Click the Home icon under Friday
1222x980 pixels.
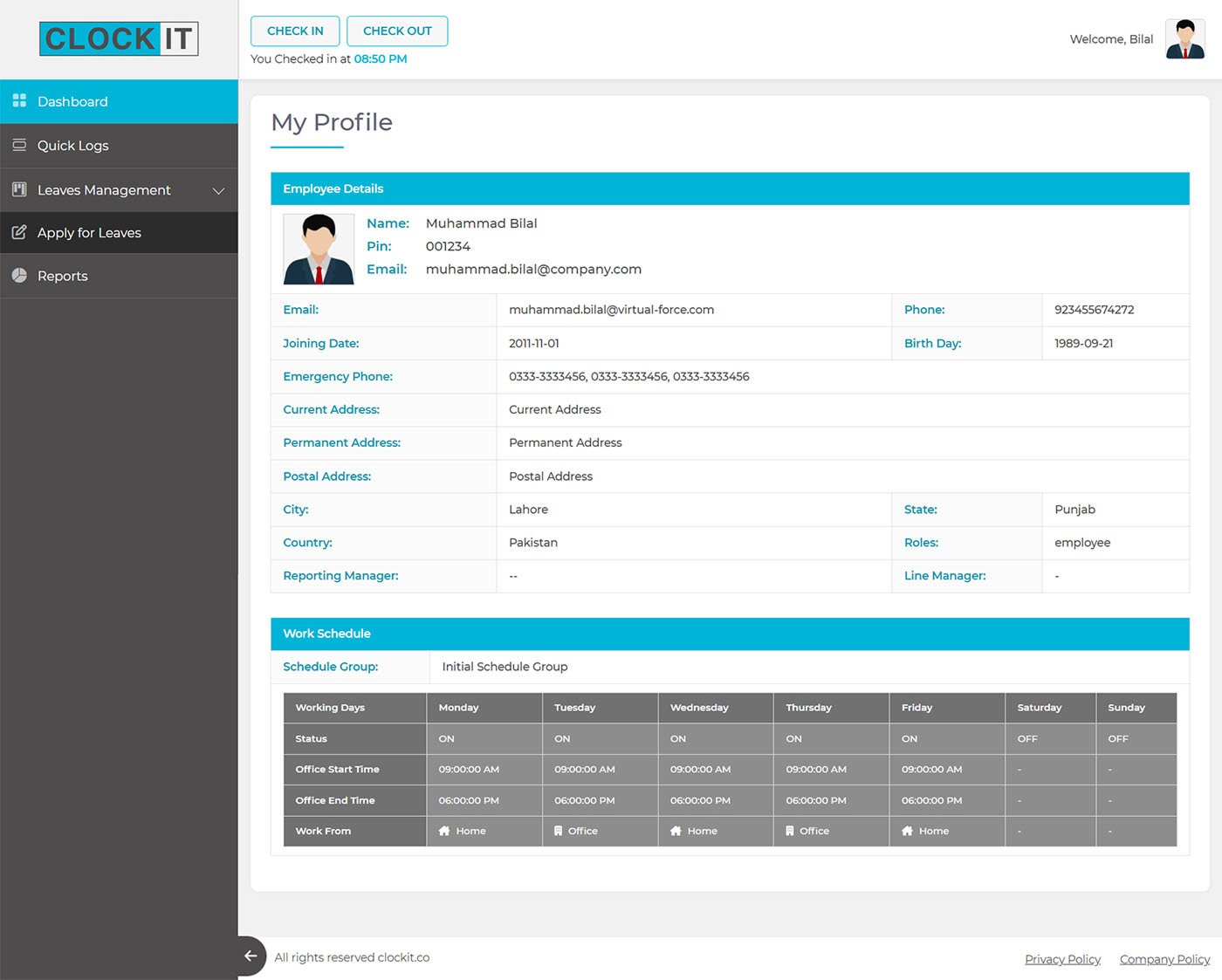[907, 831]
